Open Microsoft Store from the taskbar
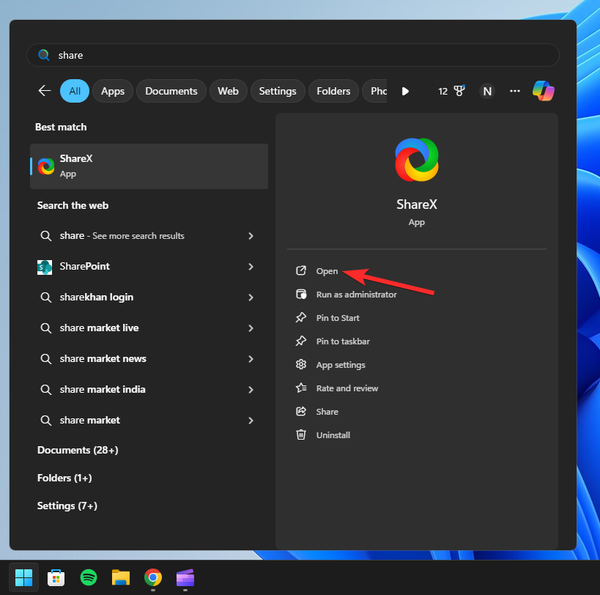 click(56, 577)
